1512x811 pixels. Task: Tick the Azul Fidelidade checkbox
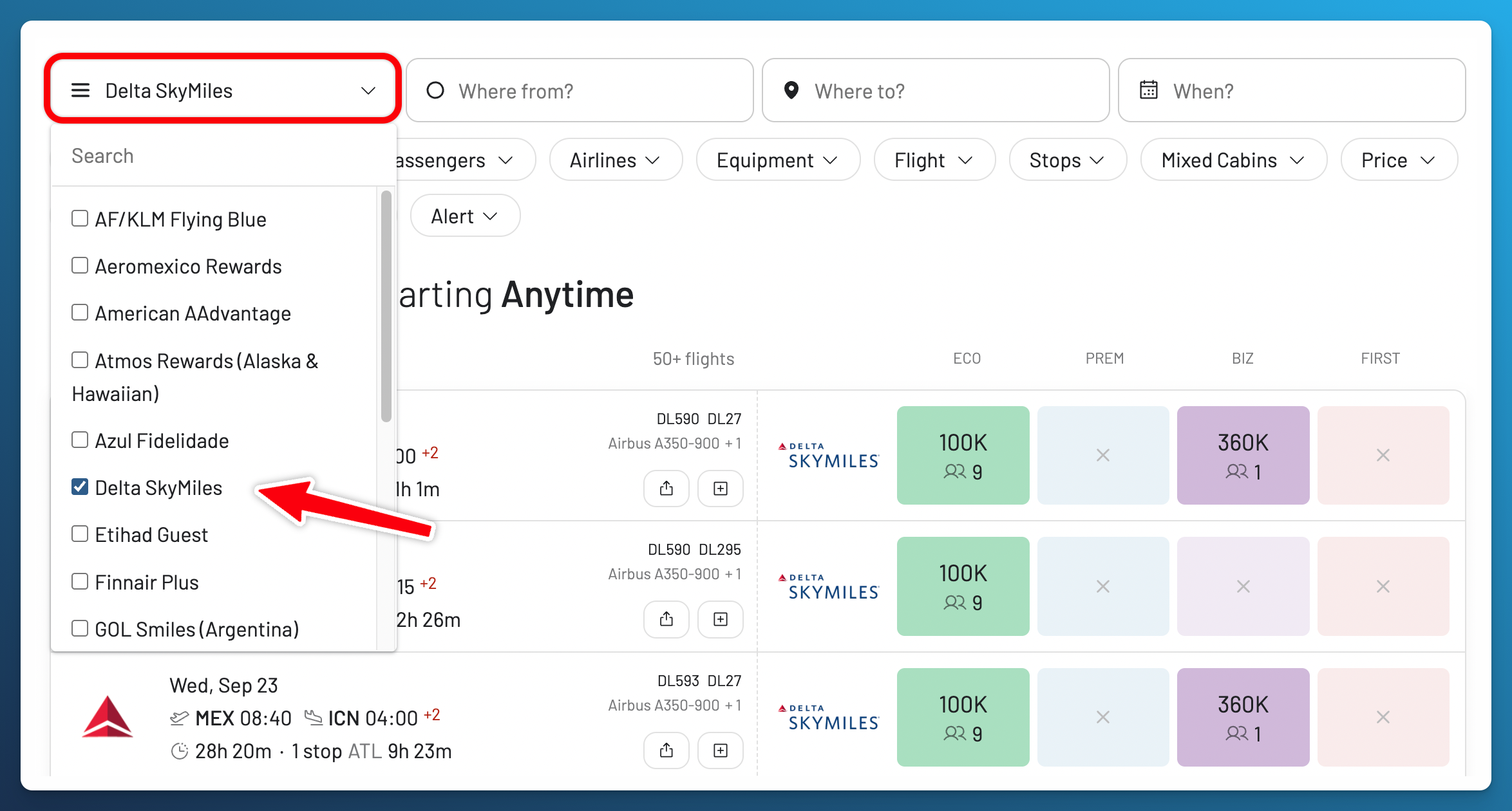(x=80, y=440)
